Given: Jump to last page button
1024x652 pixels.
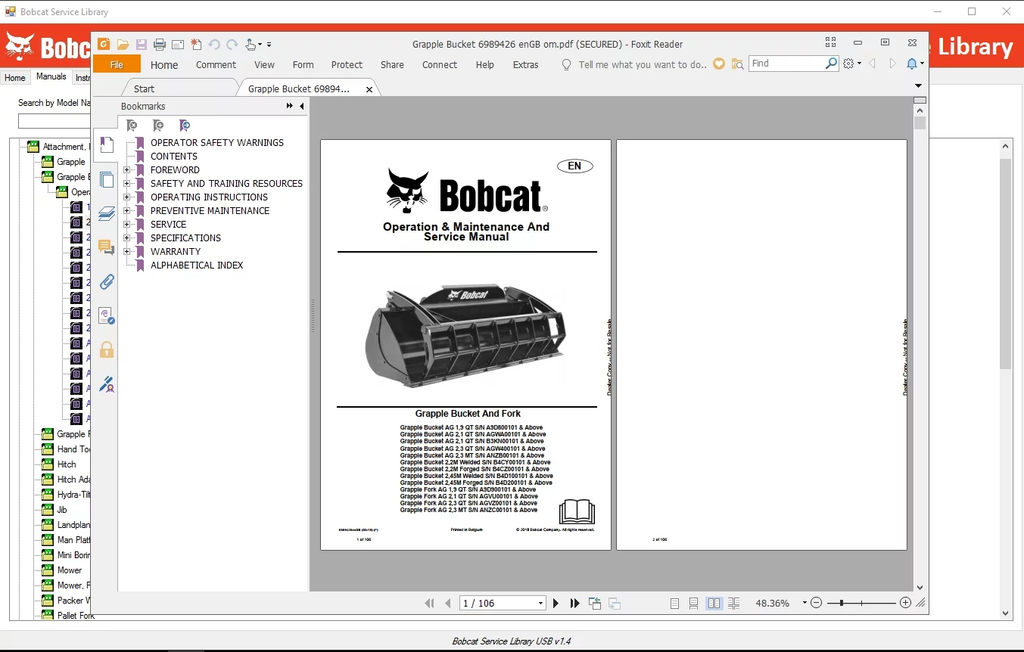Looking at the screenshot, I should tap(575, 603).
